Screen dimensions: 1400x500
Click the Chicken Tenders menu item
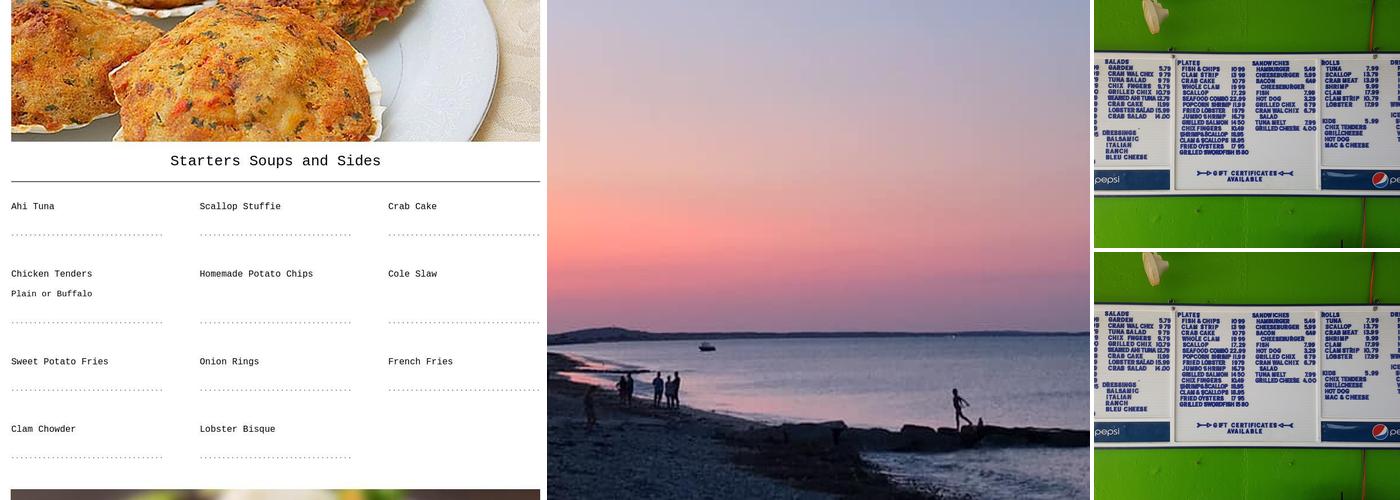click(x=51, y=274)
